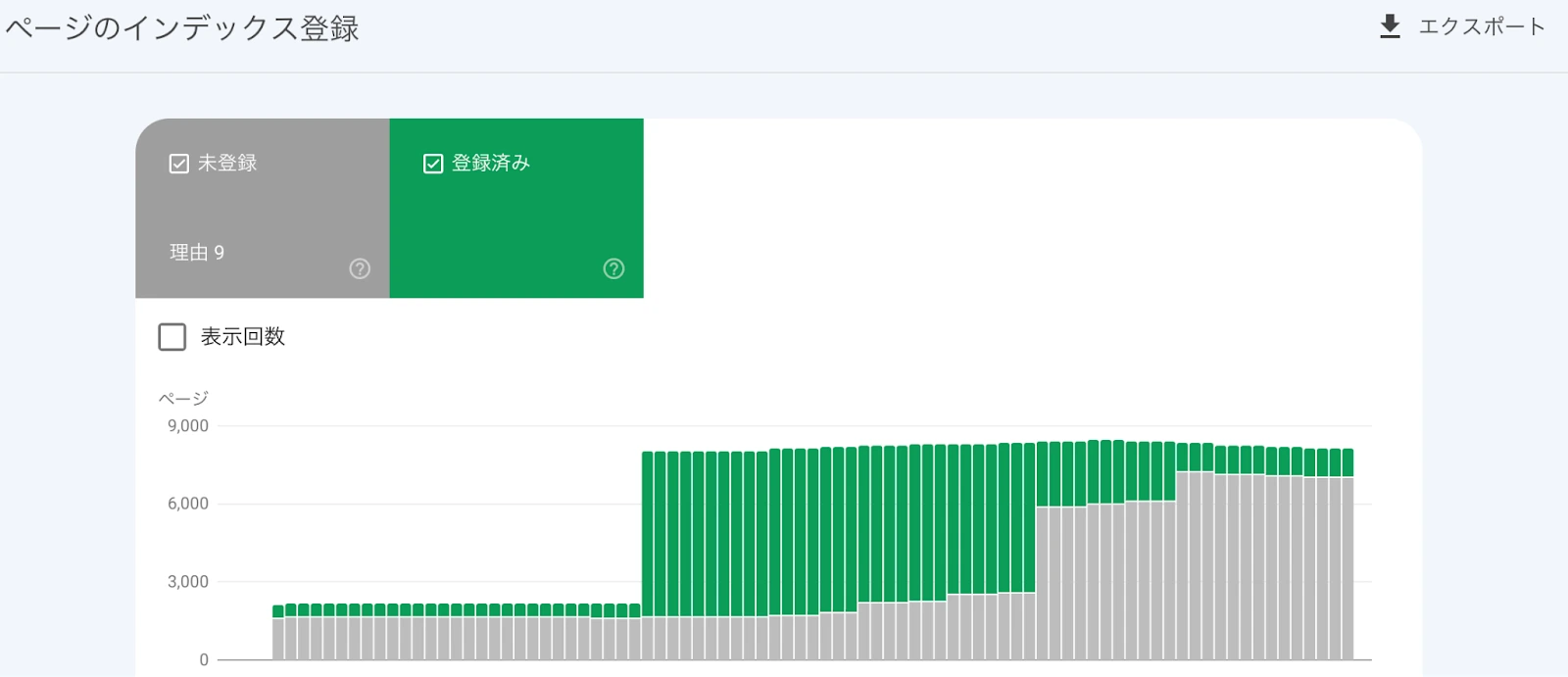Click the 6,000 axis label
The height and width of the screenshot is (677, 1568).
coord(187,504)
